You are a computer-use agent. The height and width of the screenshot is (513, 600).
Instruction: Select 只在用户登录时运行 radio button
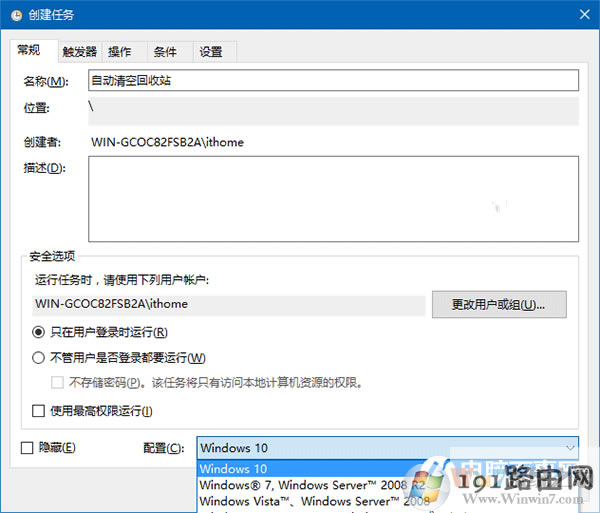39,333
